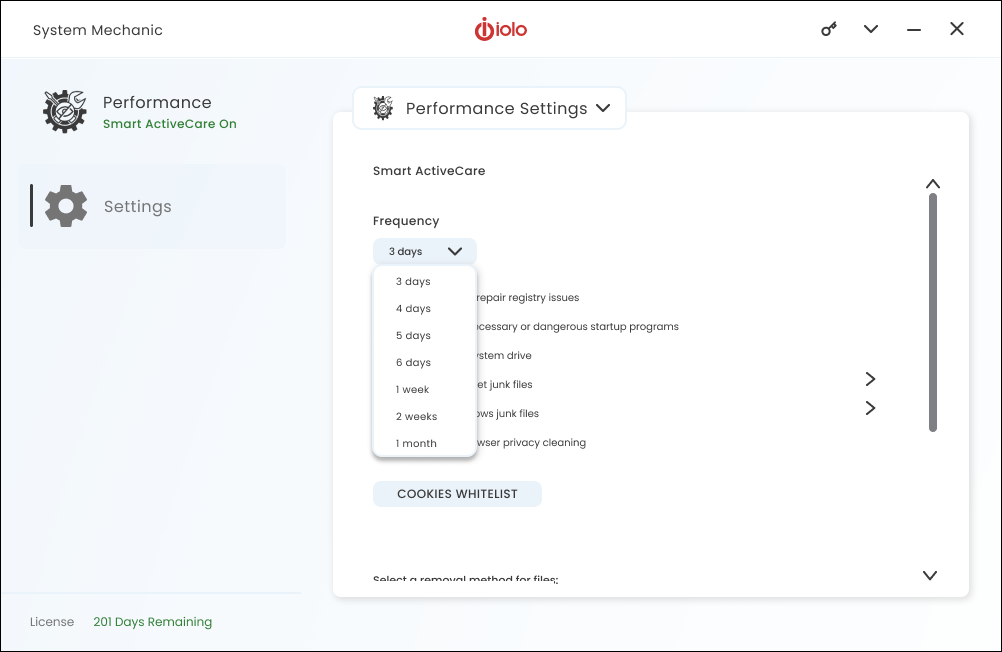Viewport: 1002px width, 652px height.
Task: Expand the Performance Settings dropdown
Action: pyautogui.click(x=489, y=108)
